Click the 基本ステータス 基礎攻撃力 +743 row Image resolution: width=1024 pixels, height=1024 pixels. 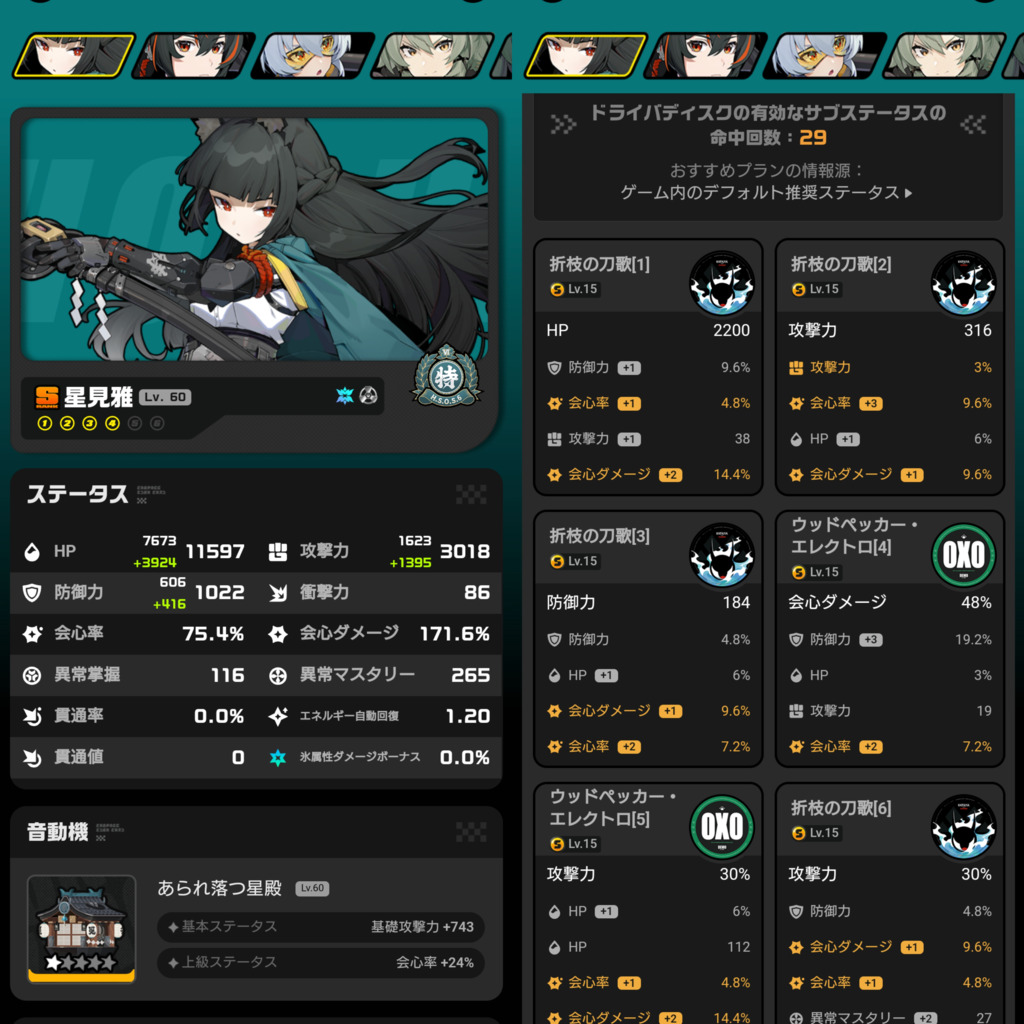(321, 927)
